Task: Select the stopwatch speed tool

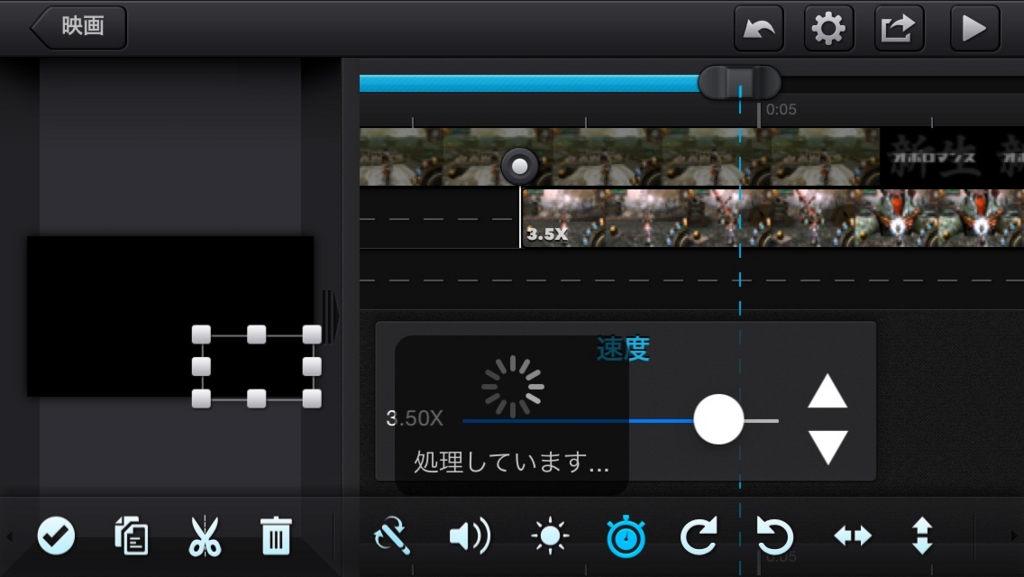Action: [625, 536]
